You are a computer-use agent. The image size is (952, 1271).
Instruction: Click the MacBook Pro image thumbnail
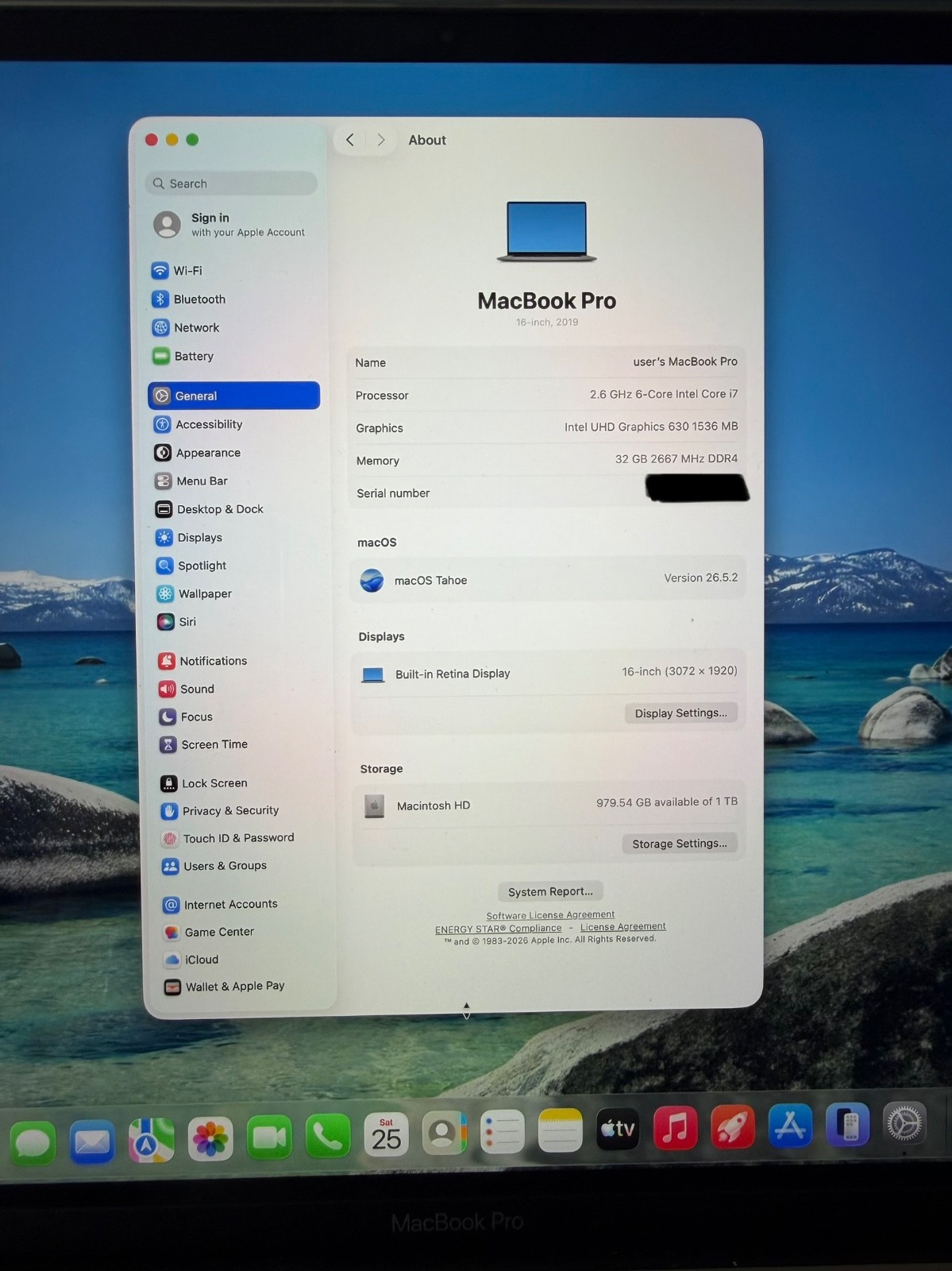(x=547, y=231)
